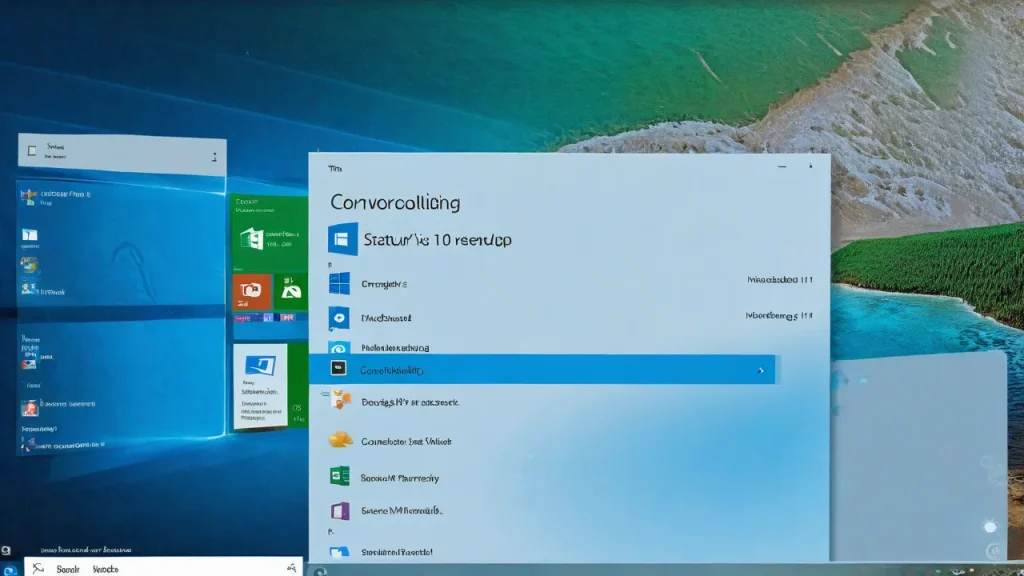Click the colorful icon at the top of the Start panel
Viewport: 1024px width, 576px height.
pyautogui.click(x=28, y=196)
